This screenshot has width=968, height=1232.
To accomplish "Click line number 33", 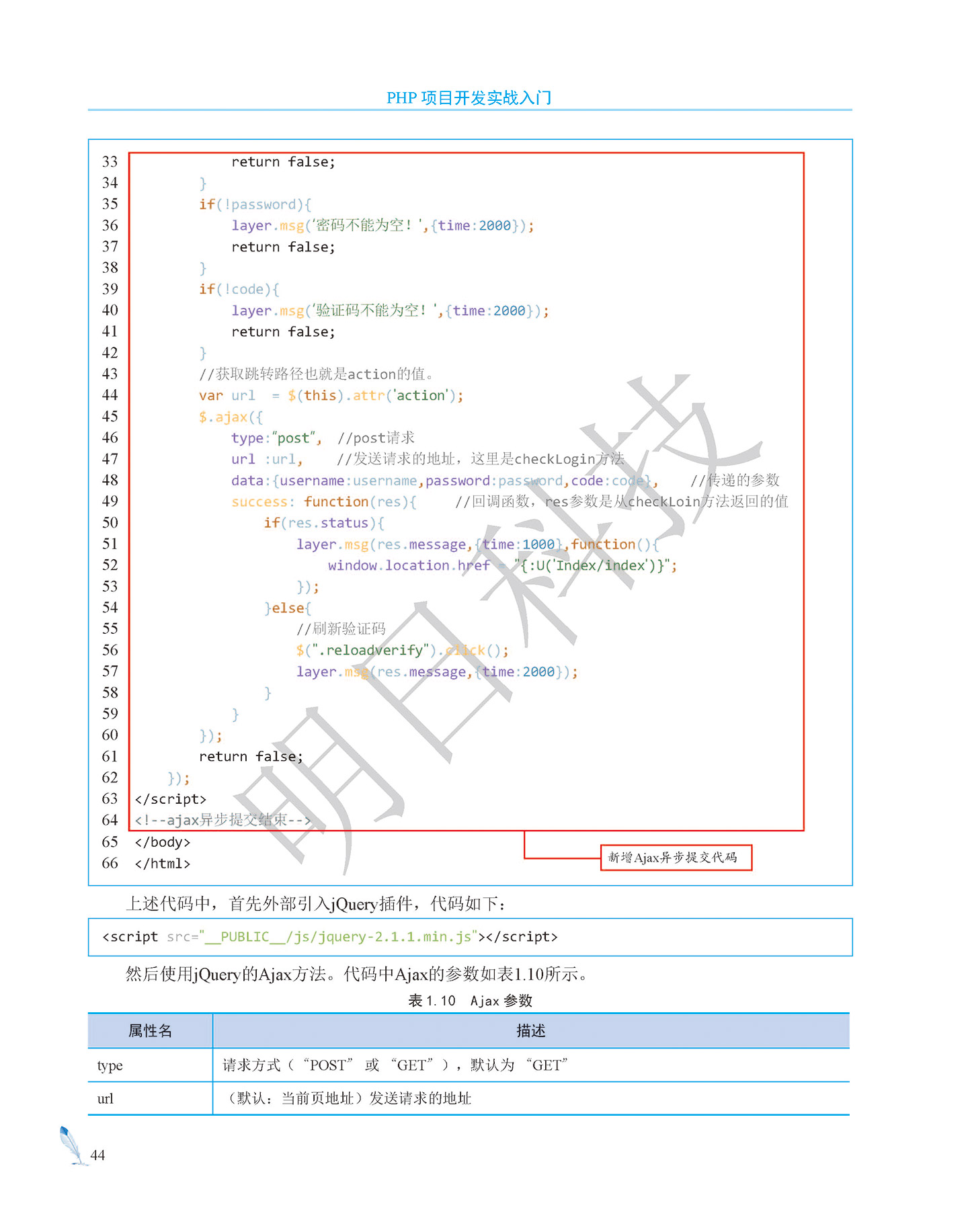I will point(110,162).
